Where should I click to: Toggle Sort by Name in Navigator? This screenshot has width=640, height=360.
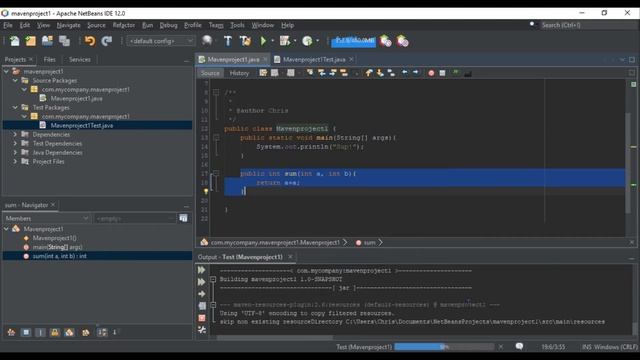tap(102, 332)
